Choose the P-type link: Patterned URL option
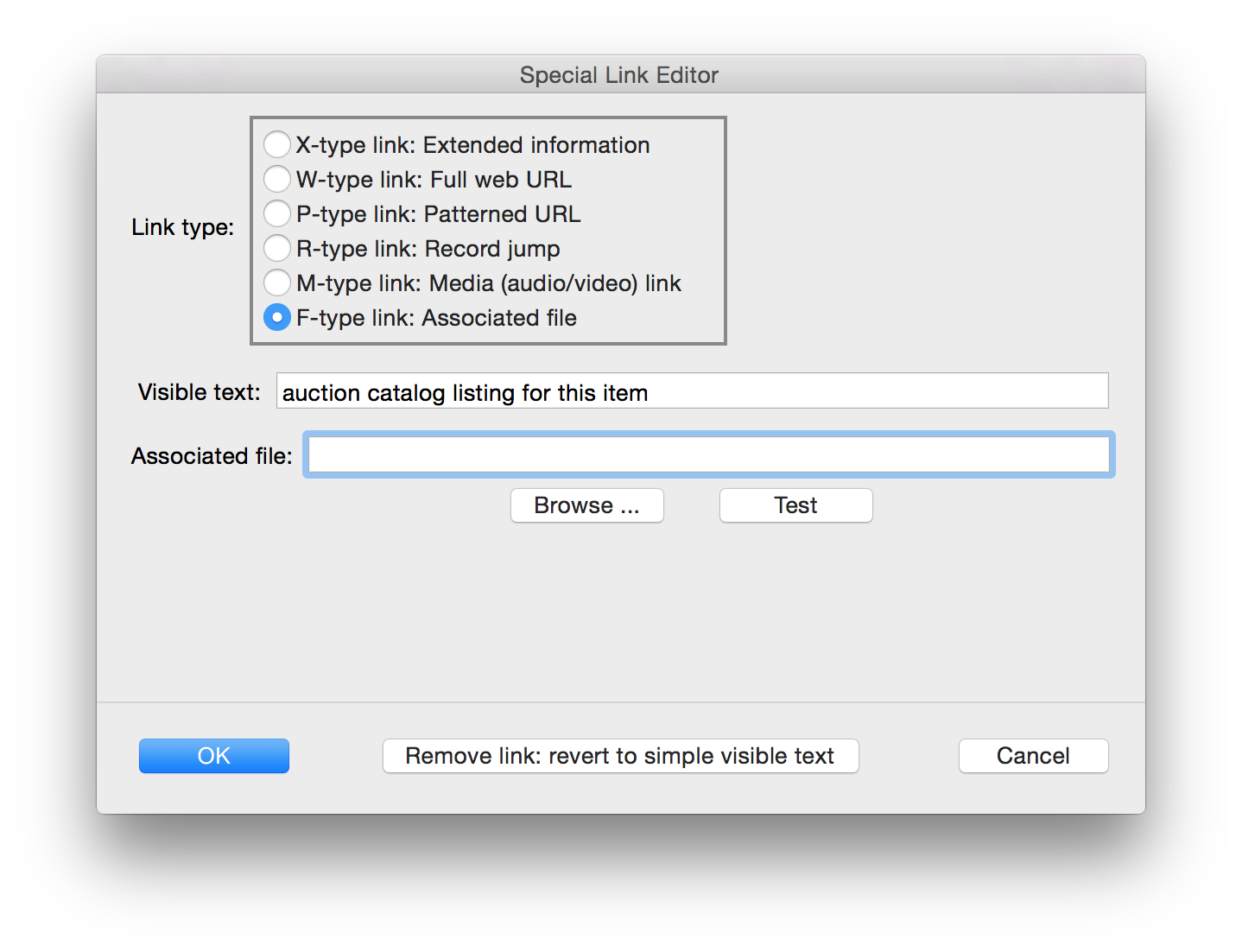1242x952 pixels. (x=276, y=213)
